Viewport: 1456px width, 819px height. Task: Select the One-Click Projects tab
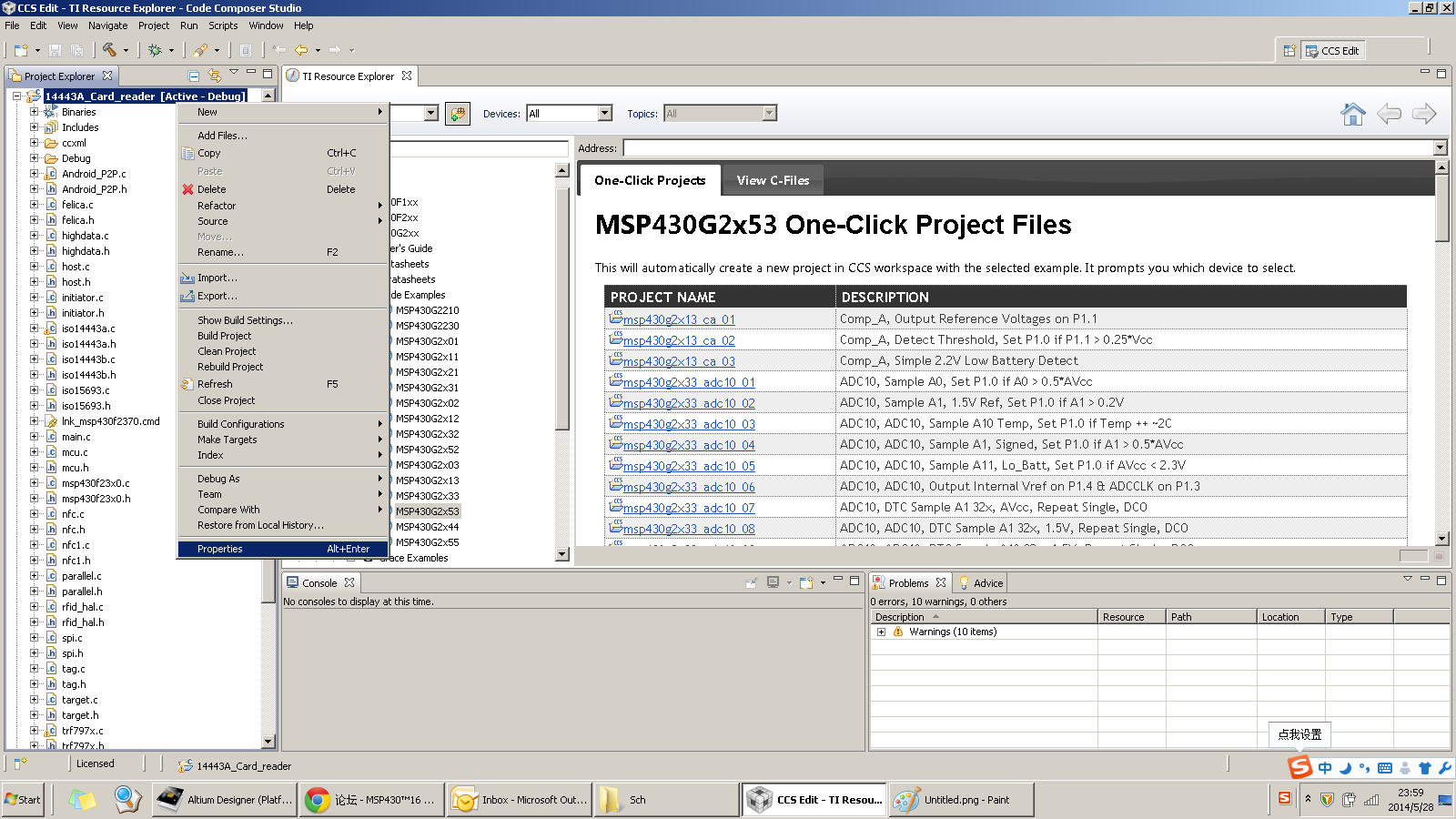click(650, 180)
